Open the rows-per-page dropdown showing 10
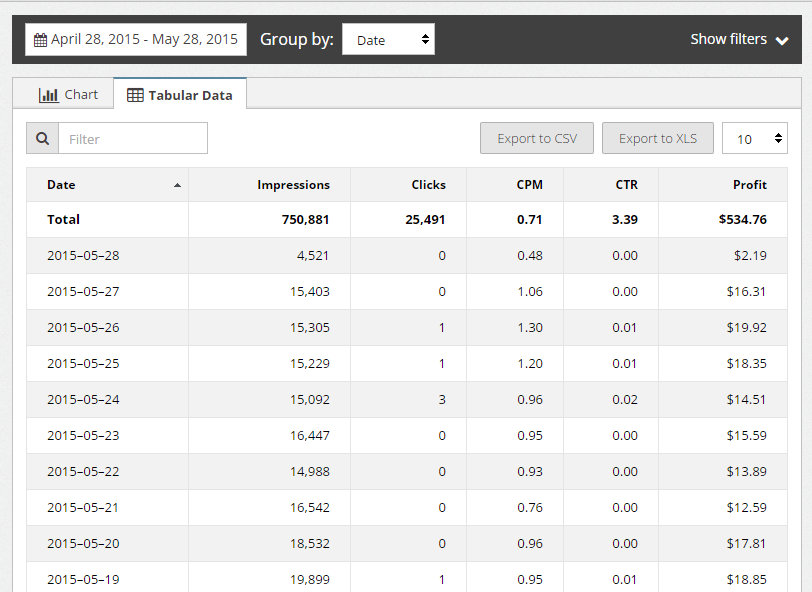The image size is (812, 592). (755, 138)
